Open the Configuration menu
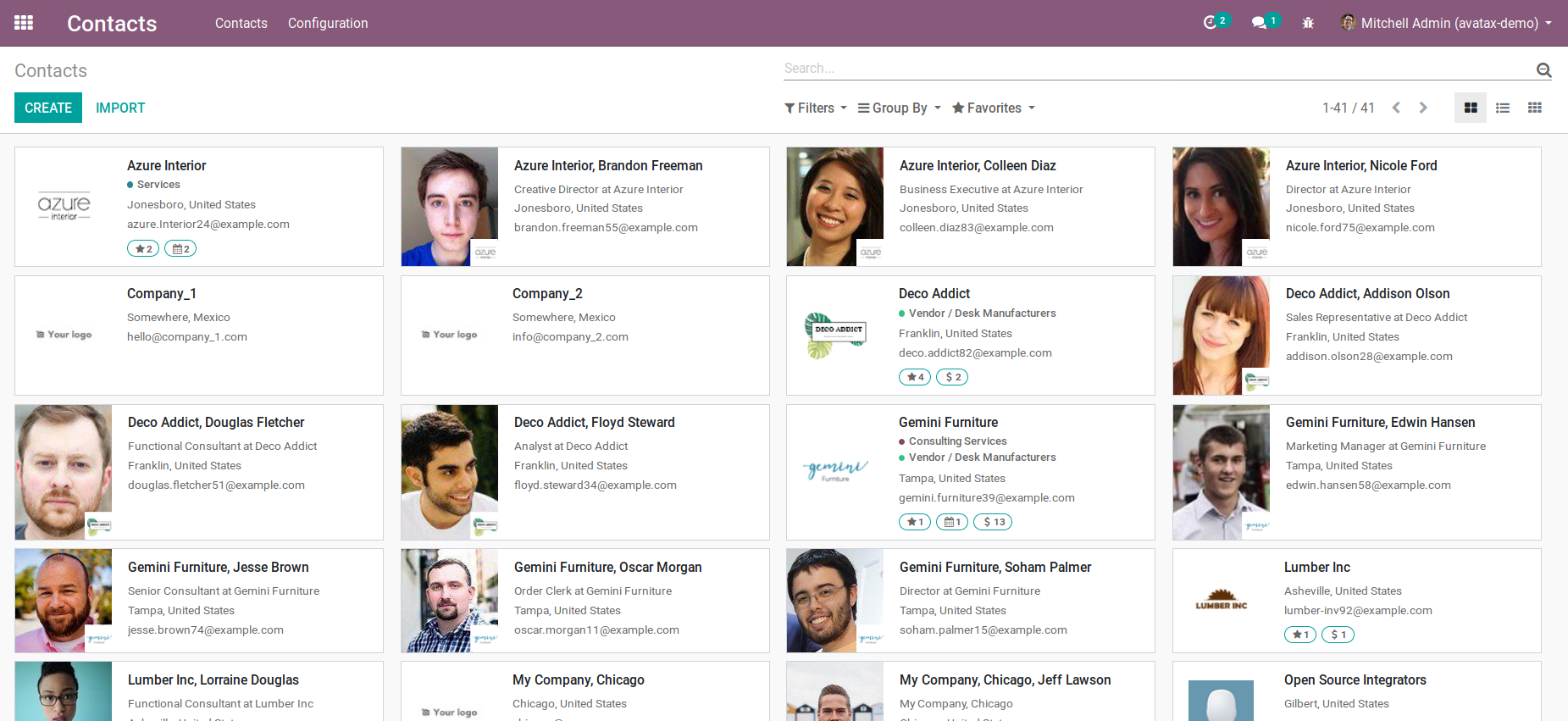The width and height of the screenshot is (1568, 721). [327, 23]
